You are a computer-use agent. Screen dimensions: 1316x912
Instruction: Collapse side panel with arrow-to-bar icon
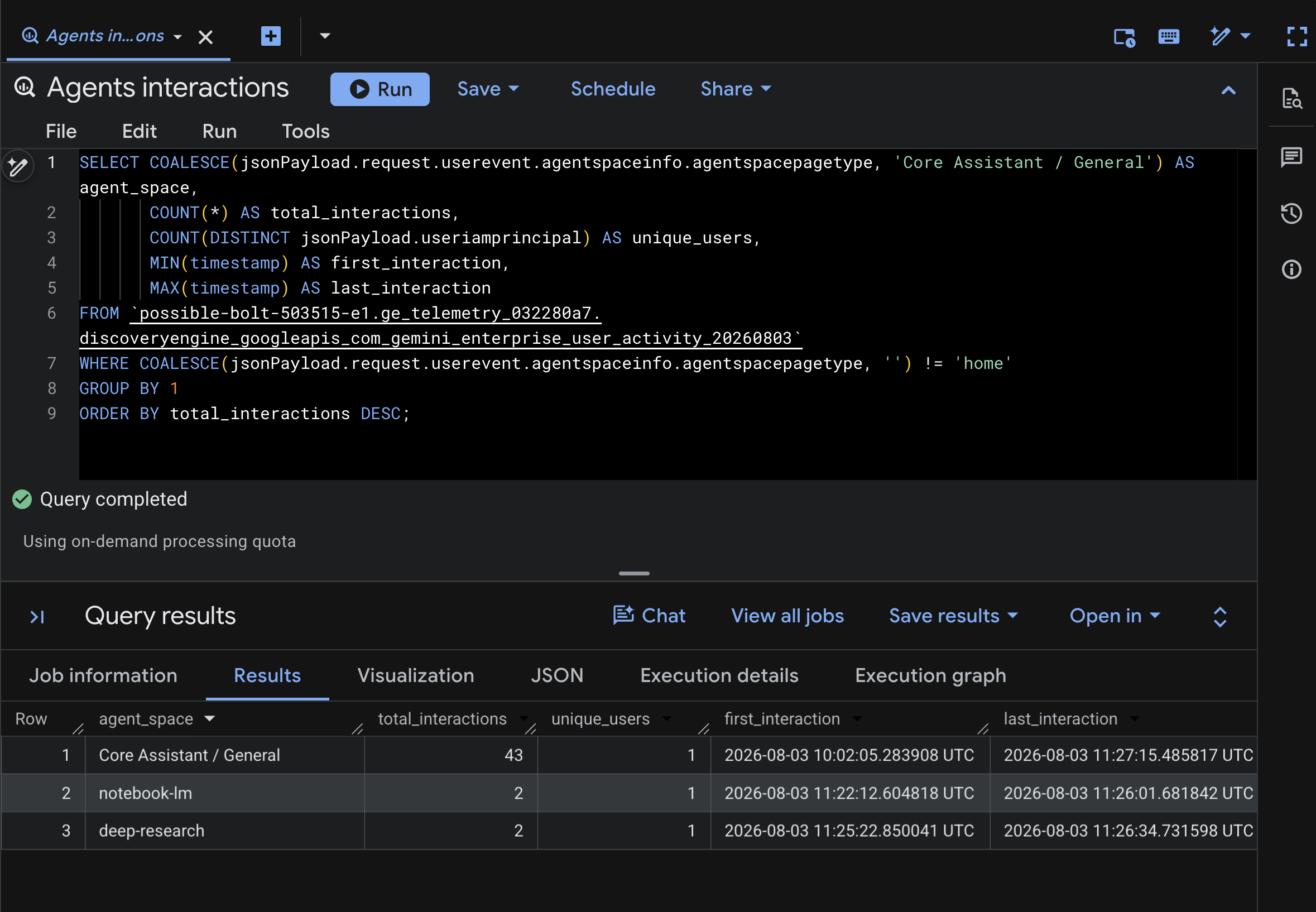tap(37, 617)
